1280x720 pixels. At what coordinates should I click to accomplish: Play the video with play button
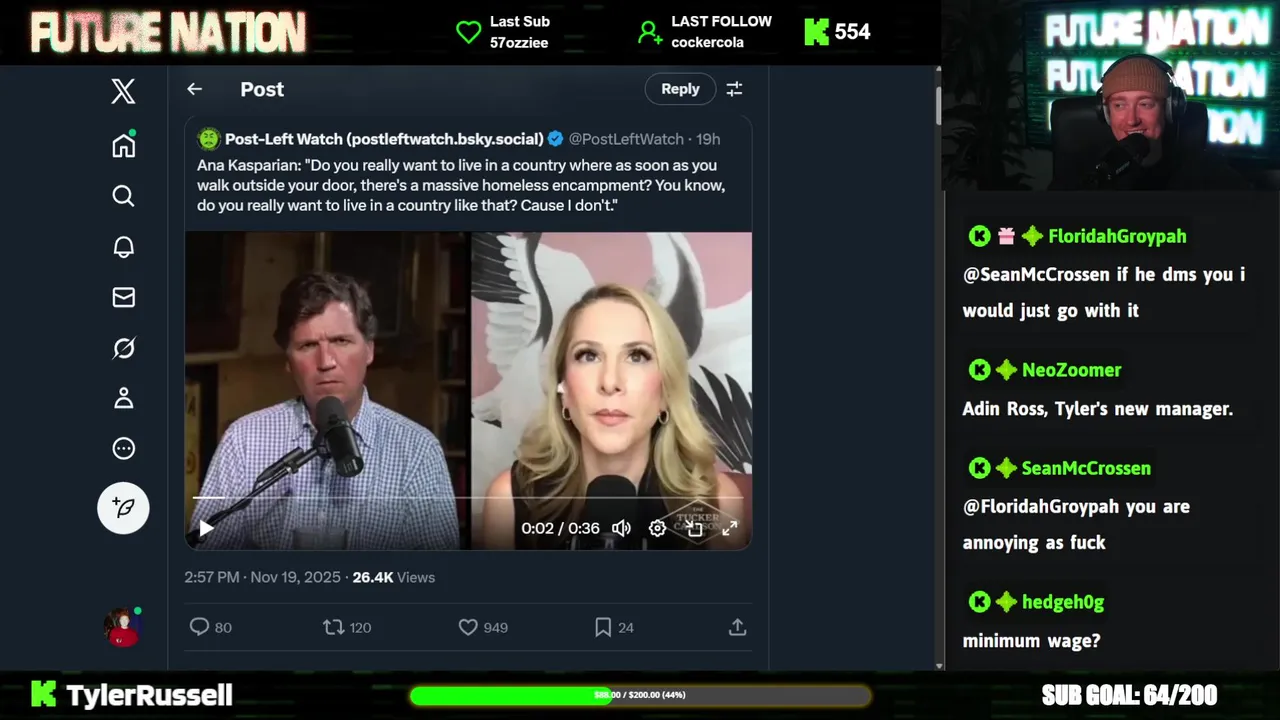[206, 528]
